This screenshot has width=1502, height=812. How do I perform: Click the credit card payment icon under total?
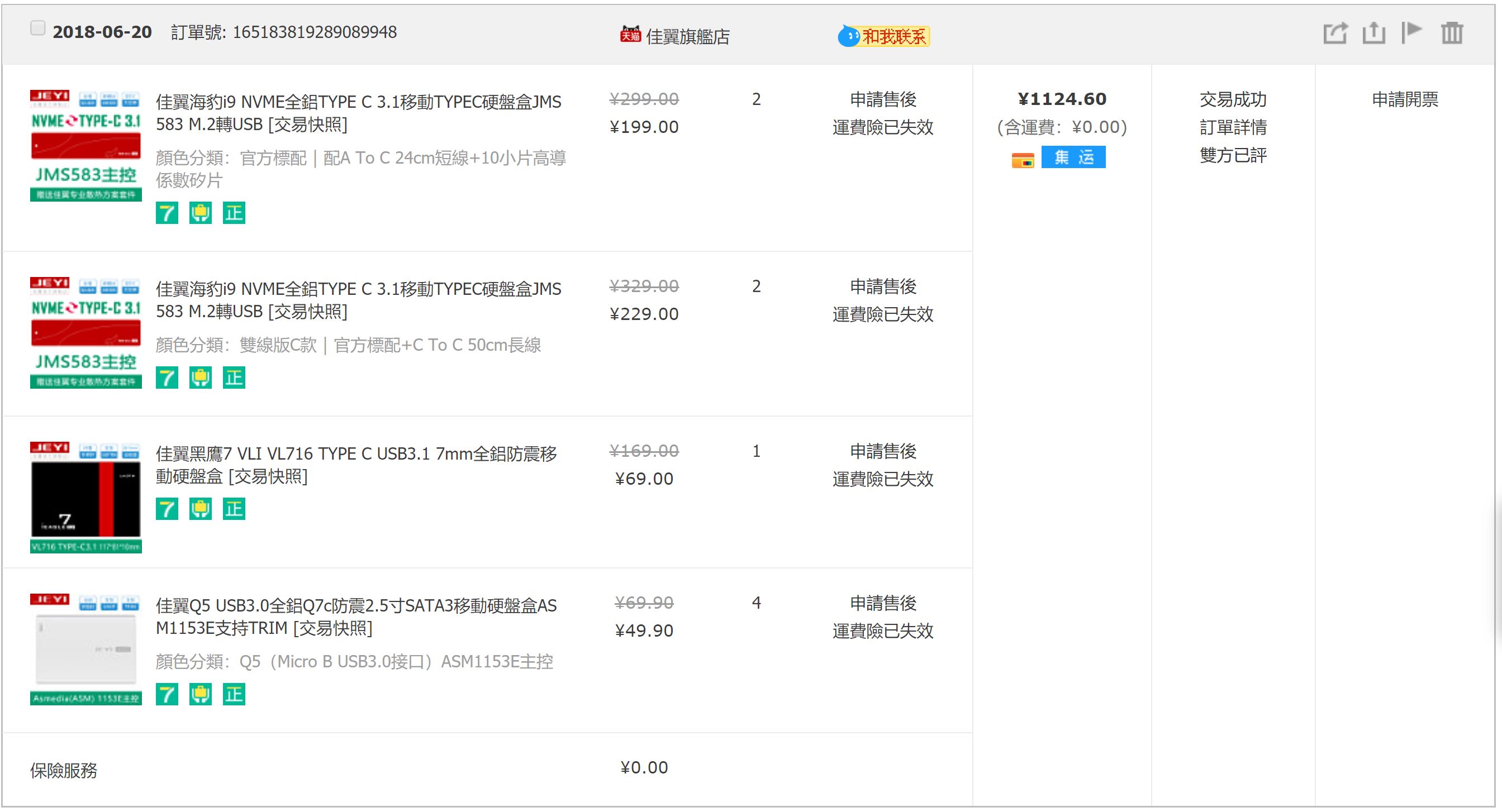[1023, 160]
